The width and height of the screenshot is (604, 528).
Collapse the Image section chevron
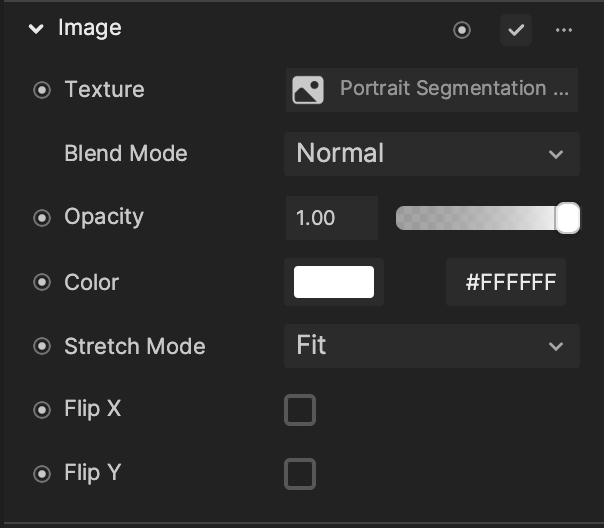point(36,29)
